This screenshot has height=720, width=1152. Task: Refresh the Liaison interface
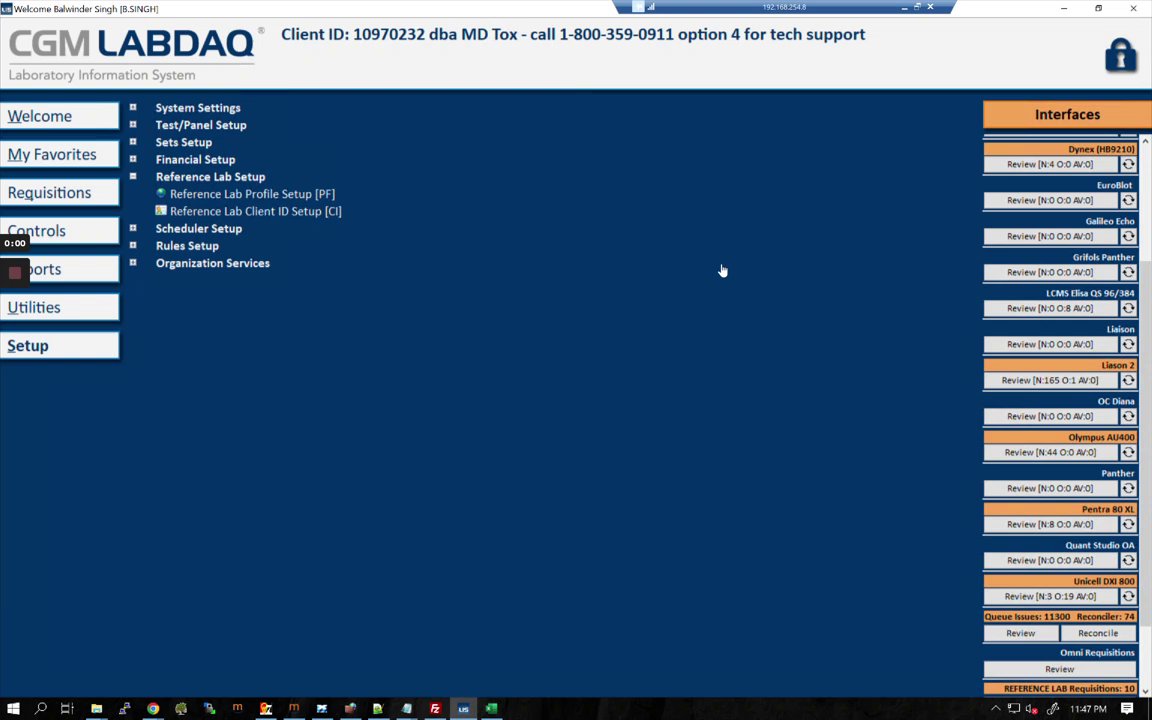point(1128,345)
